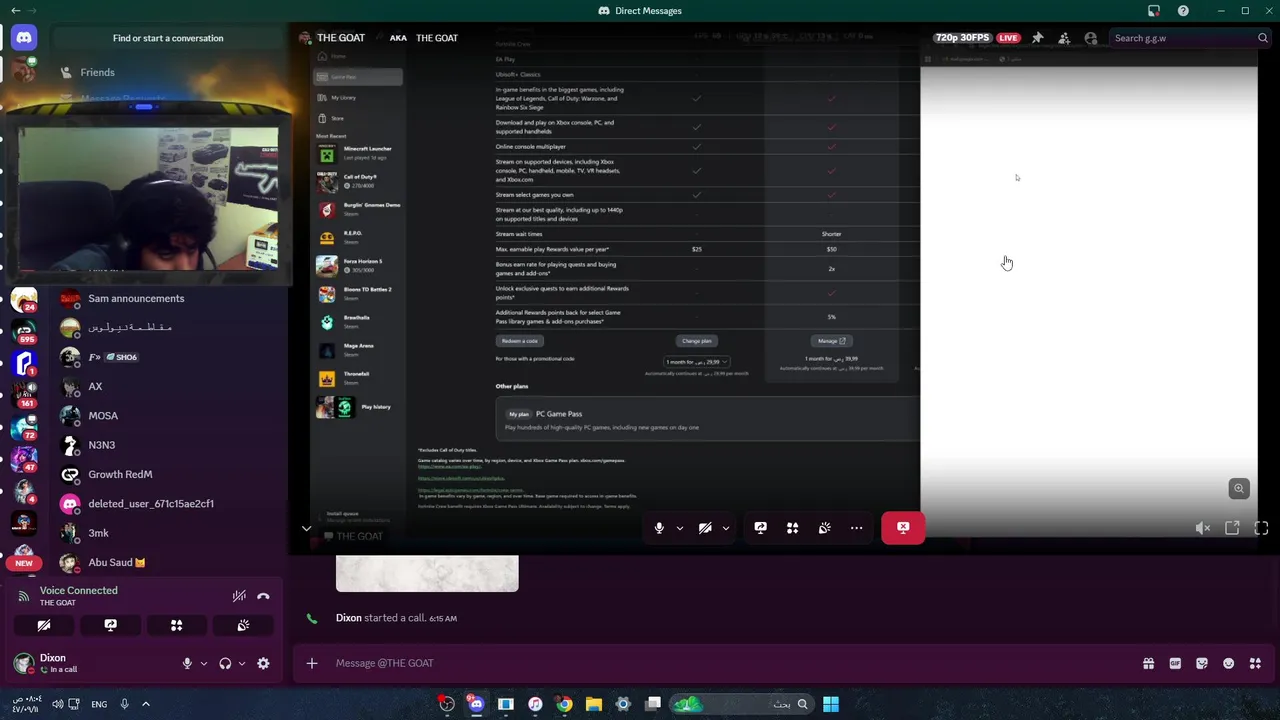Open soundboard from the voice panel

243,625
